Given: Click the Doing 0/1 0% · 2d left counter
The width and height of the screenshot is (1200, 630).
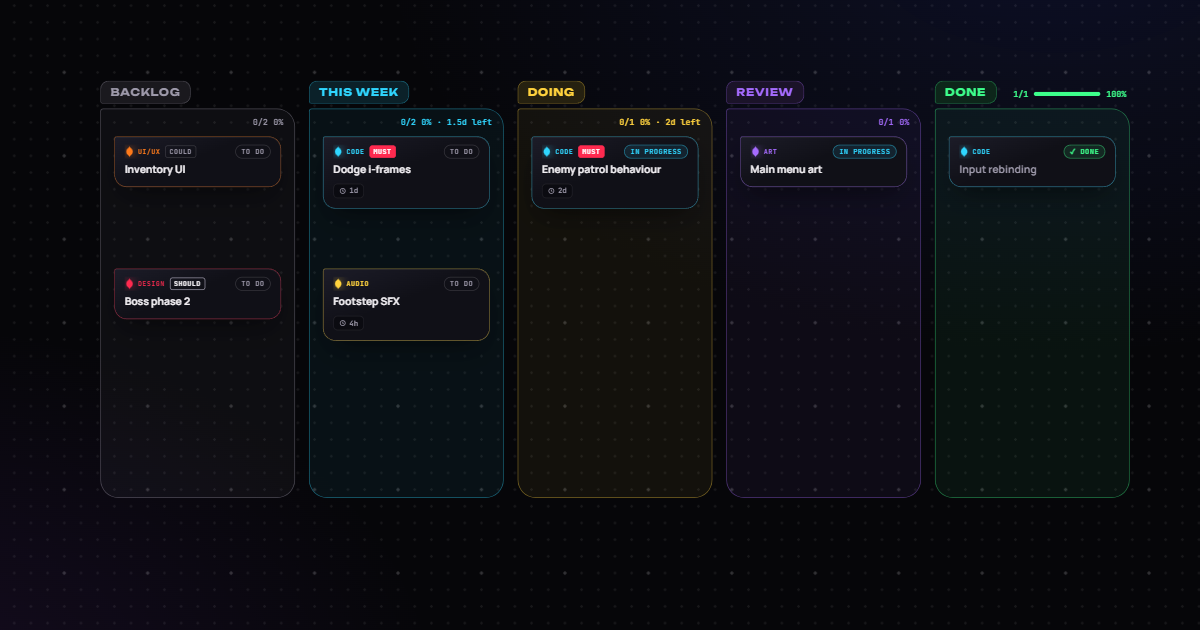Looking at the screenshot, I should pyautogui.click(x=660, y=122).
